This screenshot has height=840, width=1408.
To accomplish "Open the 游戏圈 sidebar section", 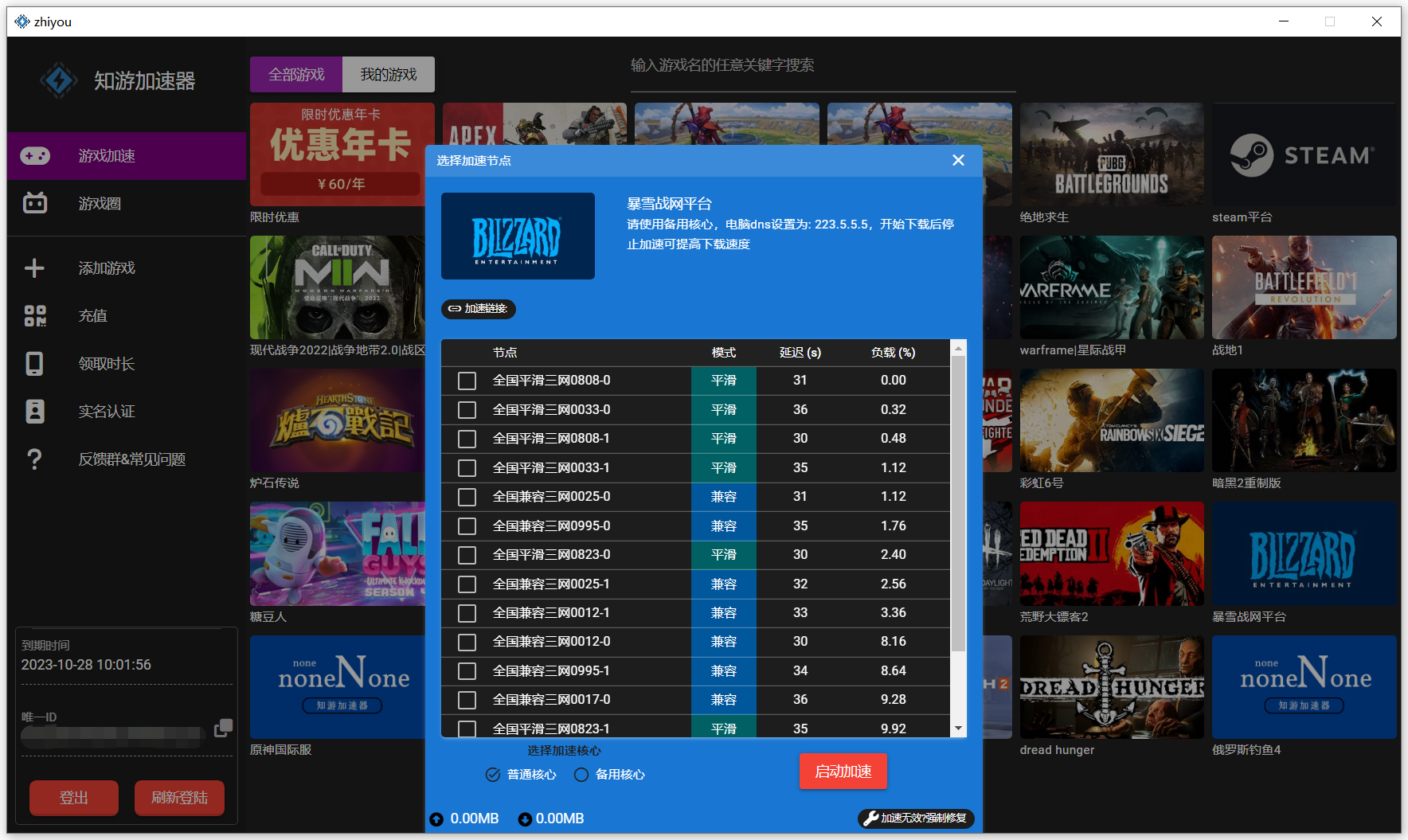I will 127,204.
